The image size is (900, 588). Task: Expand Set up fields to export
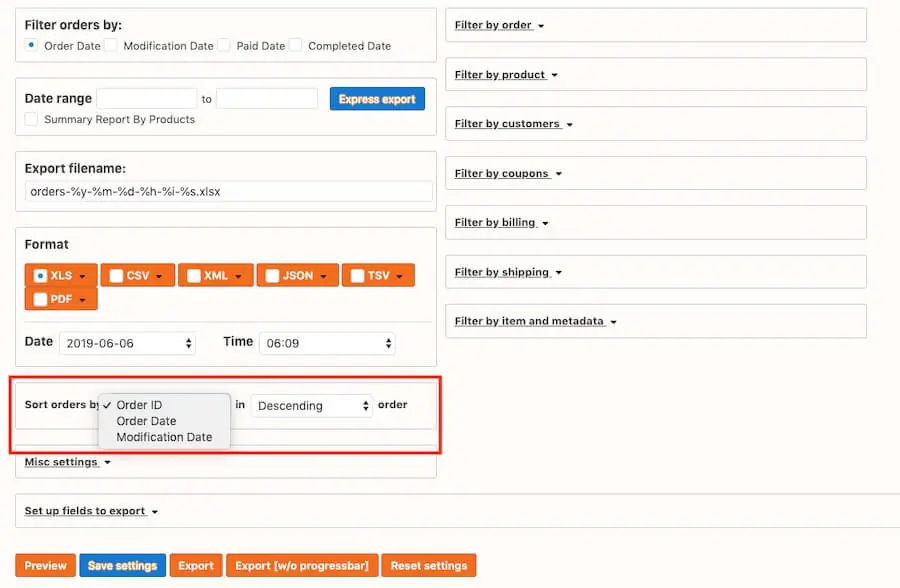pos(91,511)
